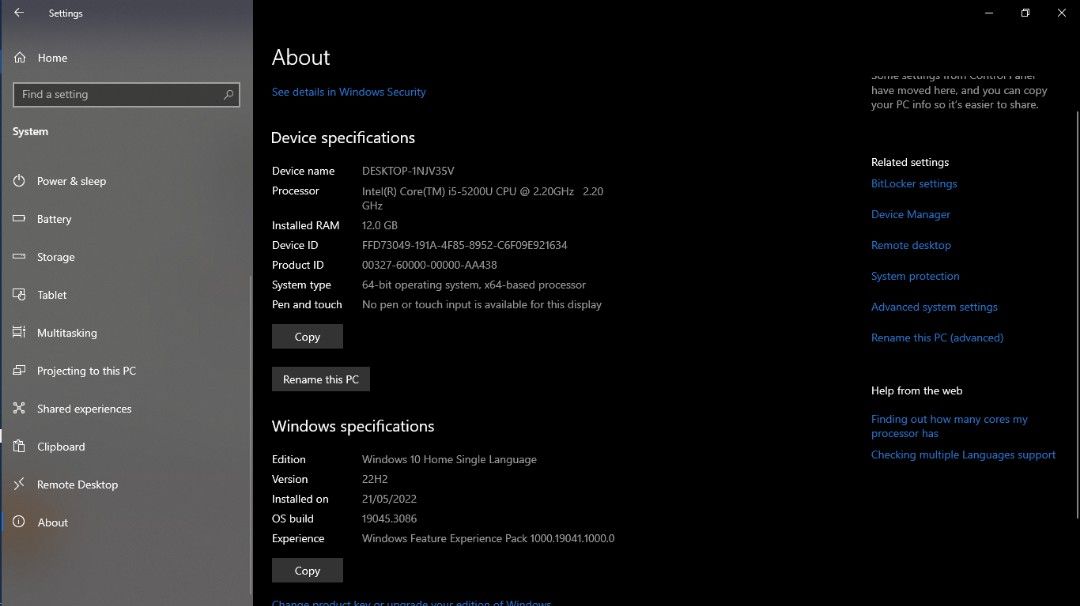The height and width of the screenshot is (606, 1080).
Task: Click the Remote Desktop icon
Action: (19, 483)
